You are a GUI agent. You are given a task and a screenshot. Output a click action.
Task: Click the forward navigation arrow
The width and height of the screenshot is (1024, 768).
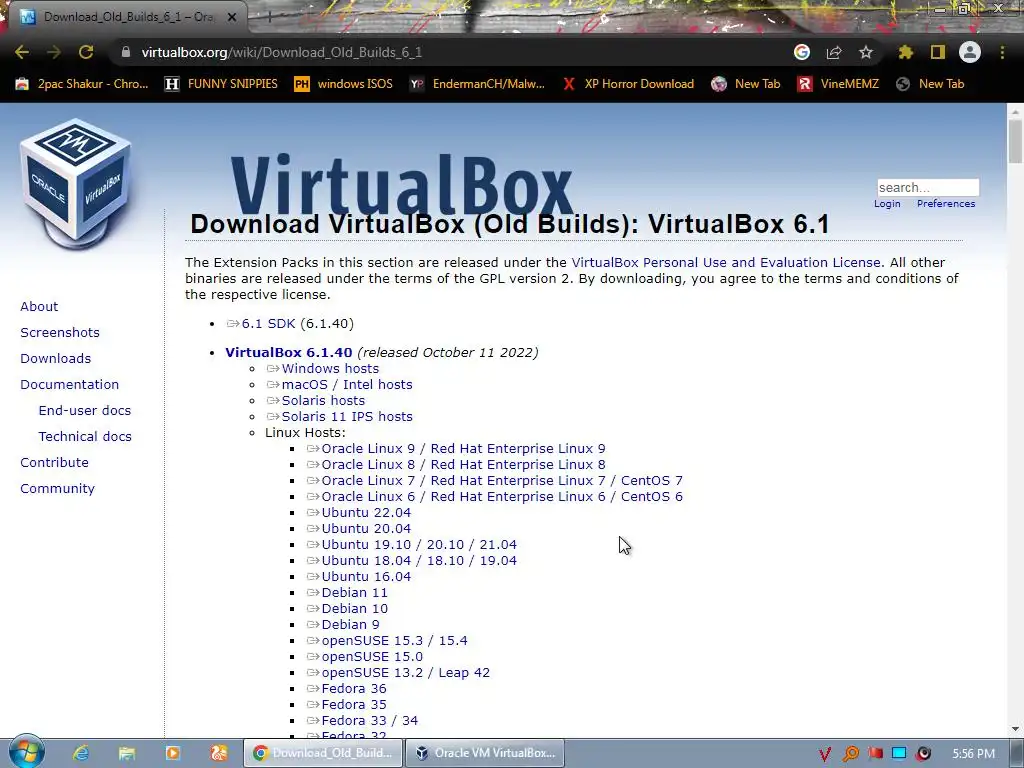click(54, 52)
